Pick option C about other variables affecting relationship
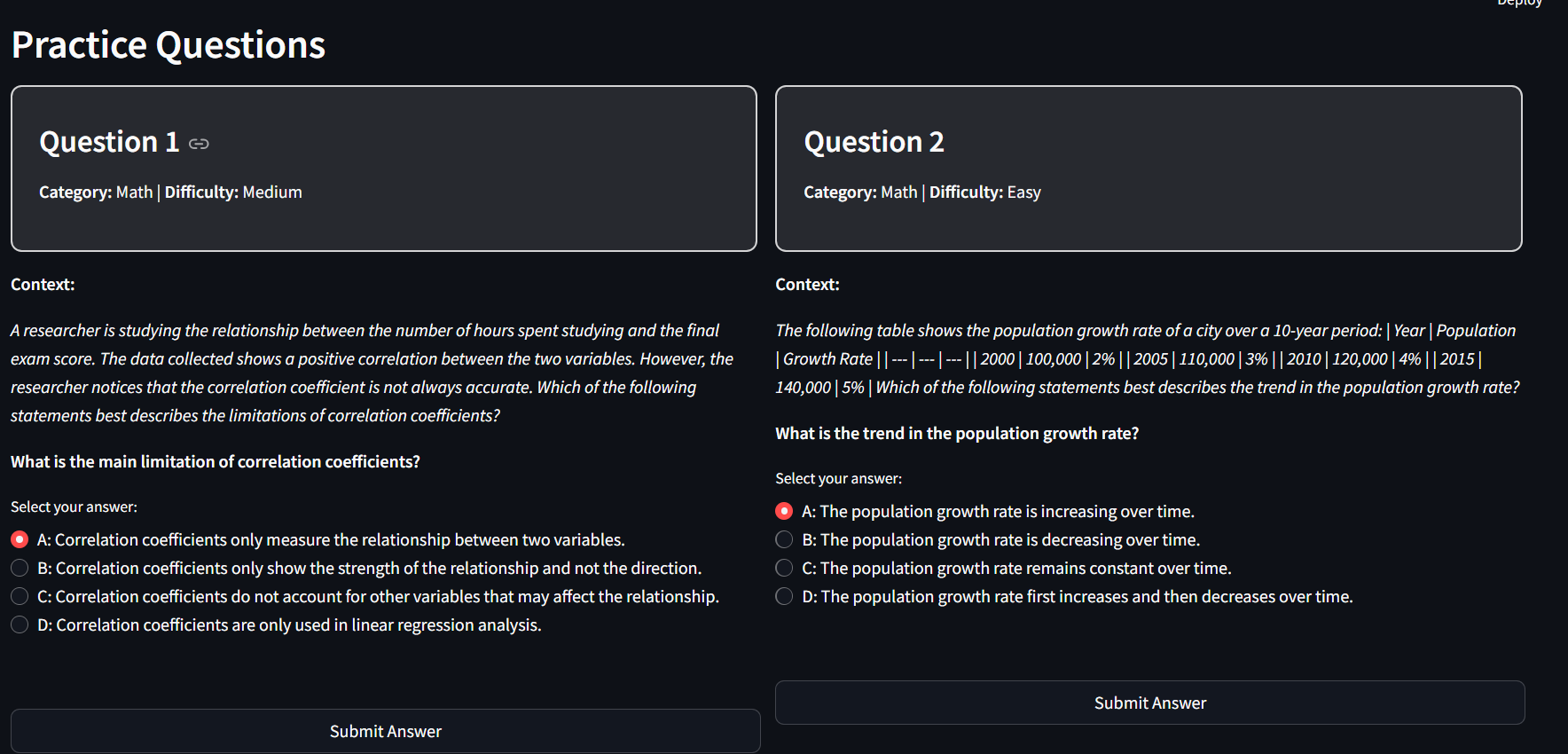This screenshot has height=754, width=1568. [20, 596]
